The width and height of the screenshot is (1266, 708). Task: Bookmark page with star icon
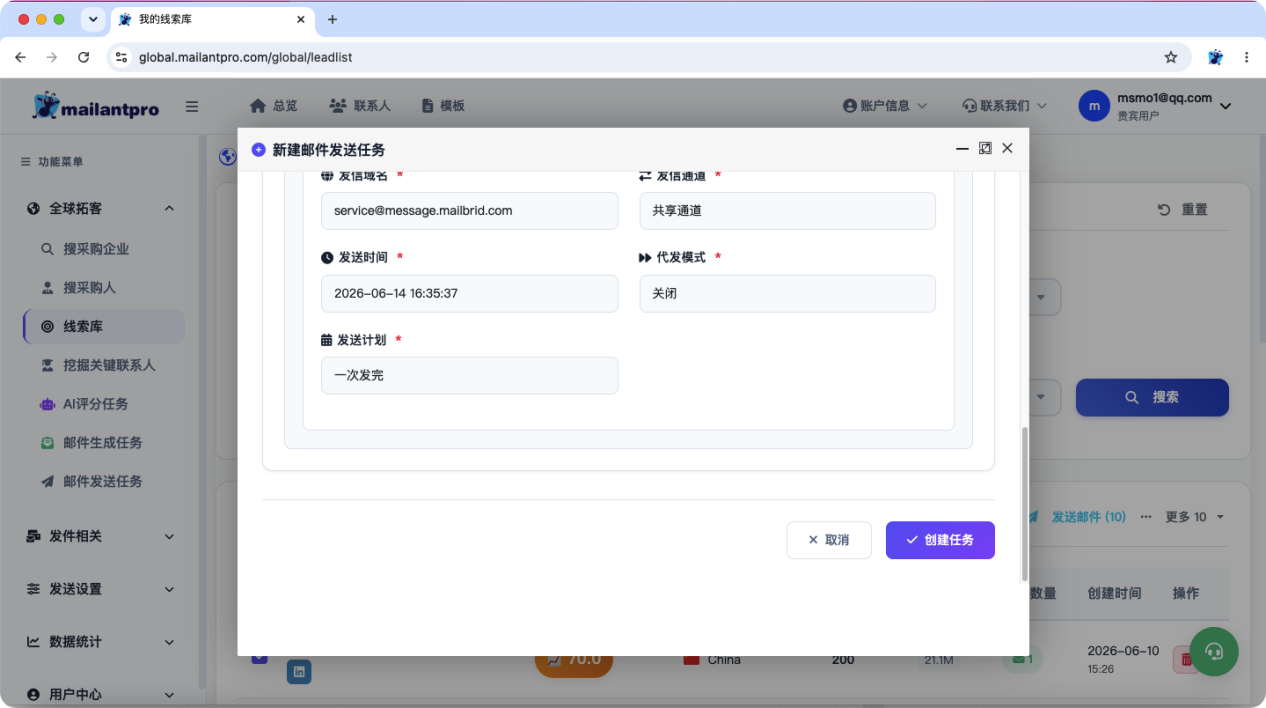[1171, 57]
